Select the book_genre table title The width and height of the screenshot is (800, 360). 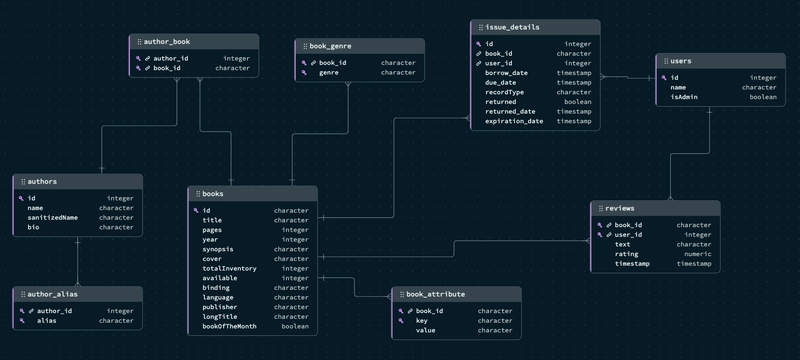pos(330,46)
